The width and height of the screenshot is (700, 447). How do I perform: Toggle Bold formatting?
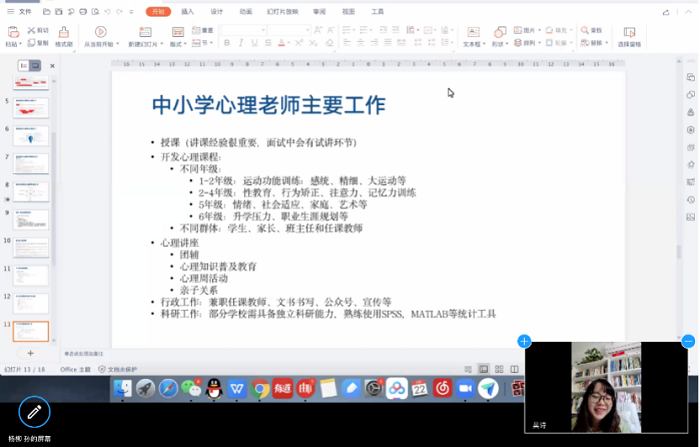[x=227, y=44]
